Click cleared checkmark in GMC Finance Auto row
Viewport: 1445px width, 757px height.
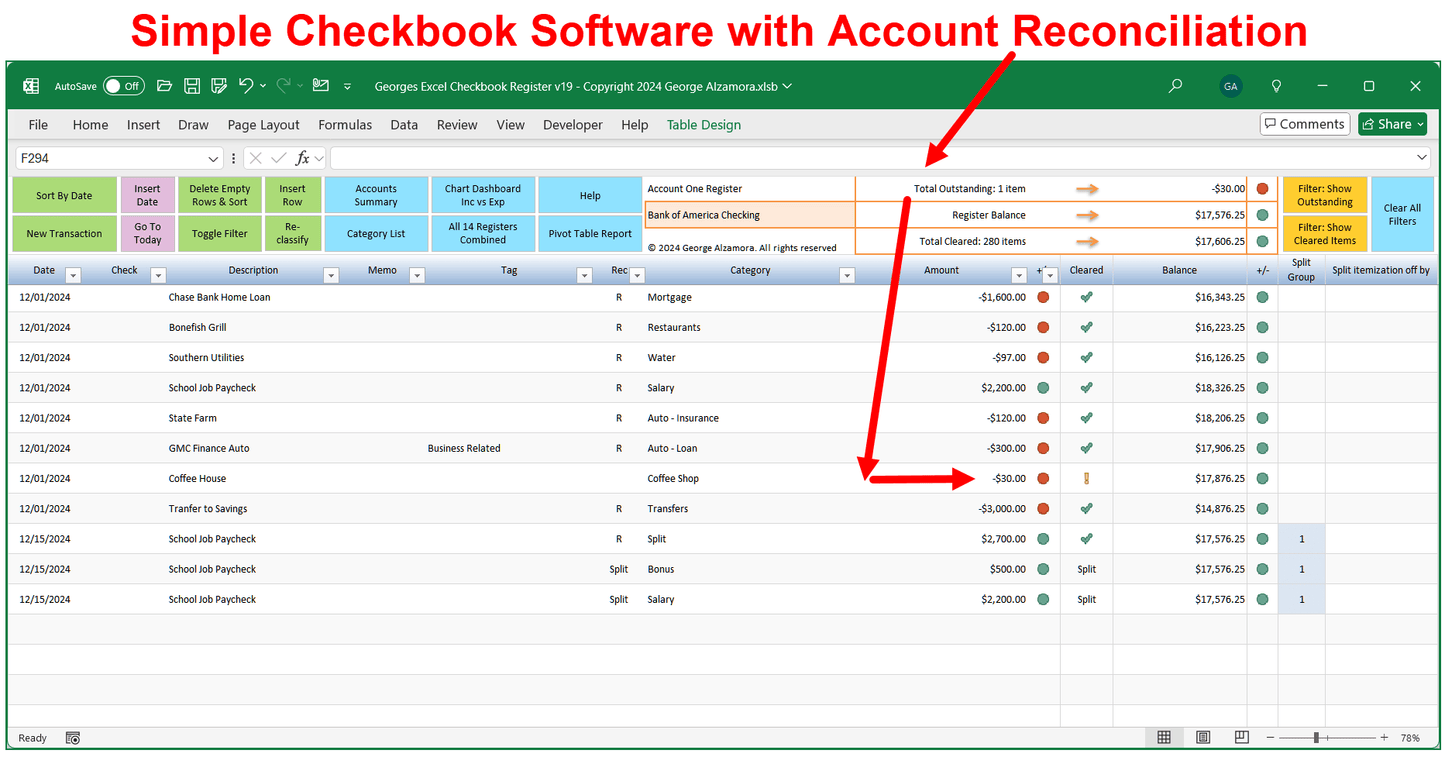1086,448
